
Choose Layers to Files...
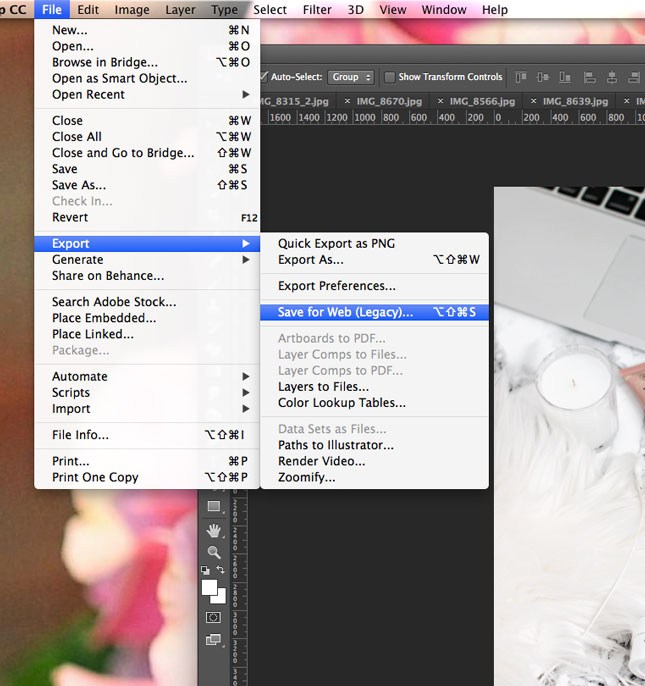pyautogui.click(x=375, y=387)
